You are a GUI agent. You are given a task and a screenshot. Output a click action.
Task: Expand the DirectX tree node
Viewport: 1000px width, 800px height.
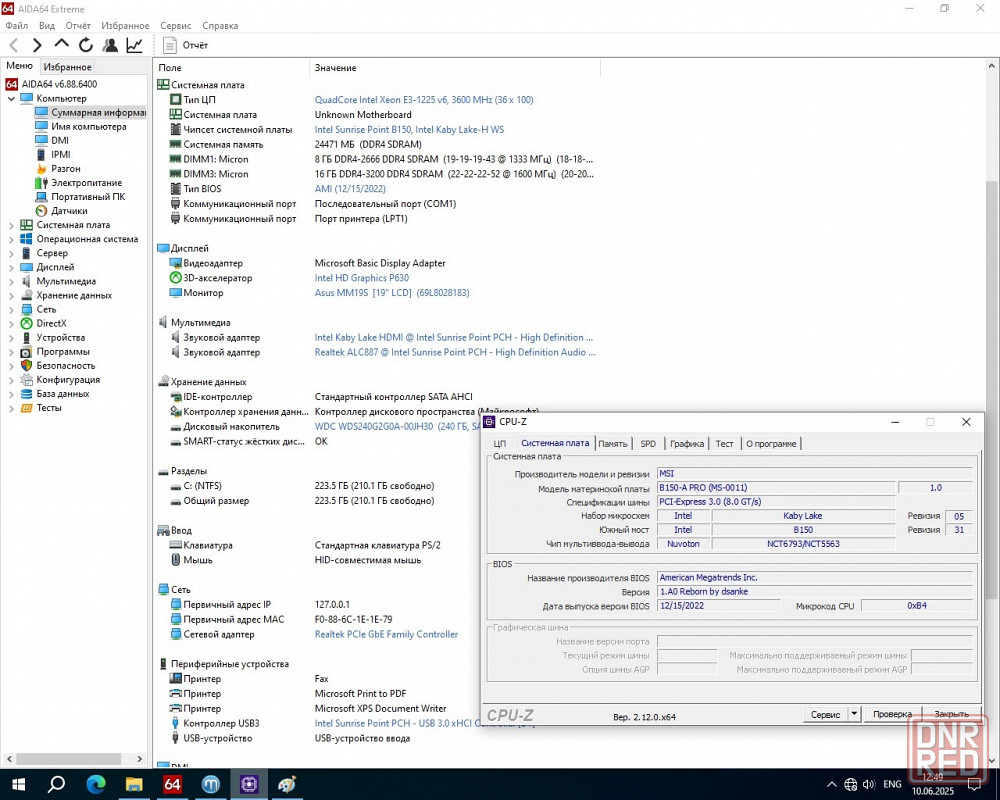click(x=11, y=323)
